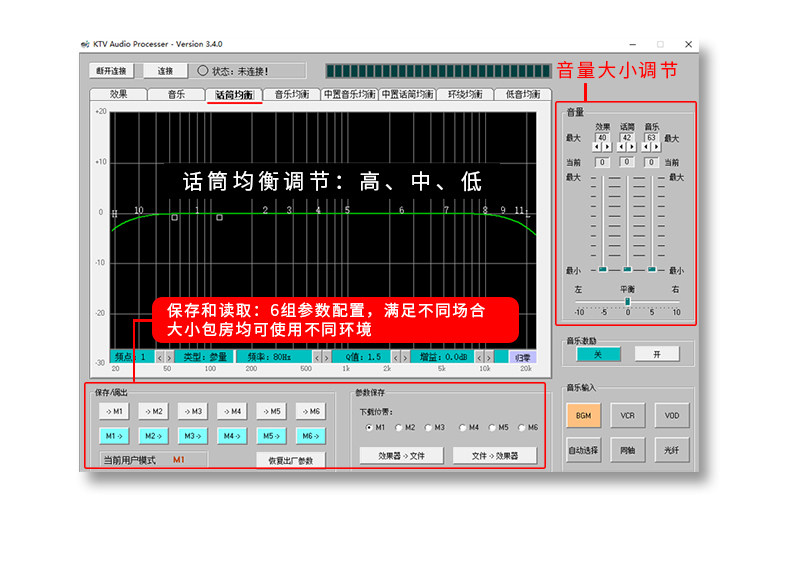Select BGM music input
Screen dimensions: 790x582
583,416
